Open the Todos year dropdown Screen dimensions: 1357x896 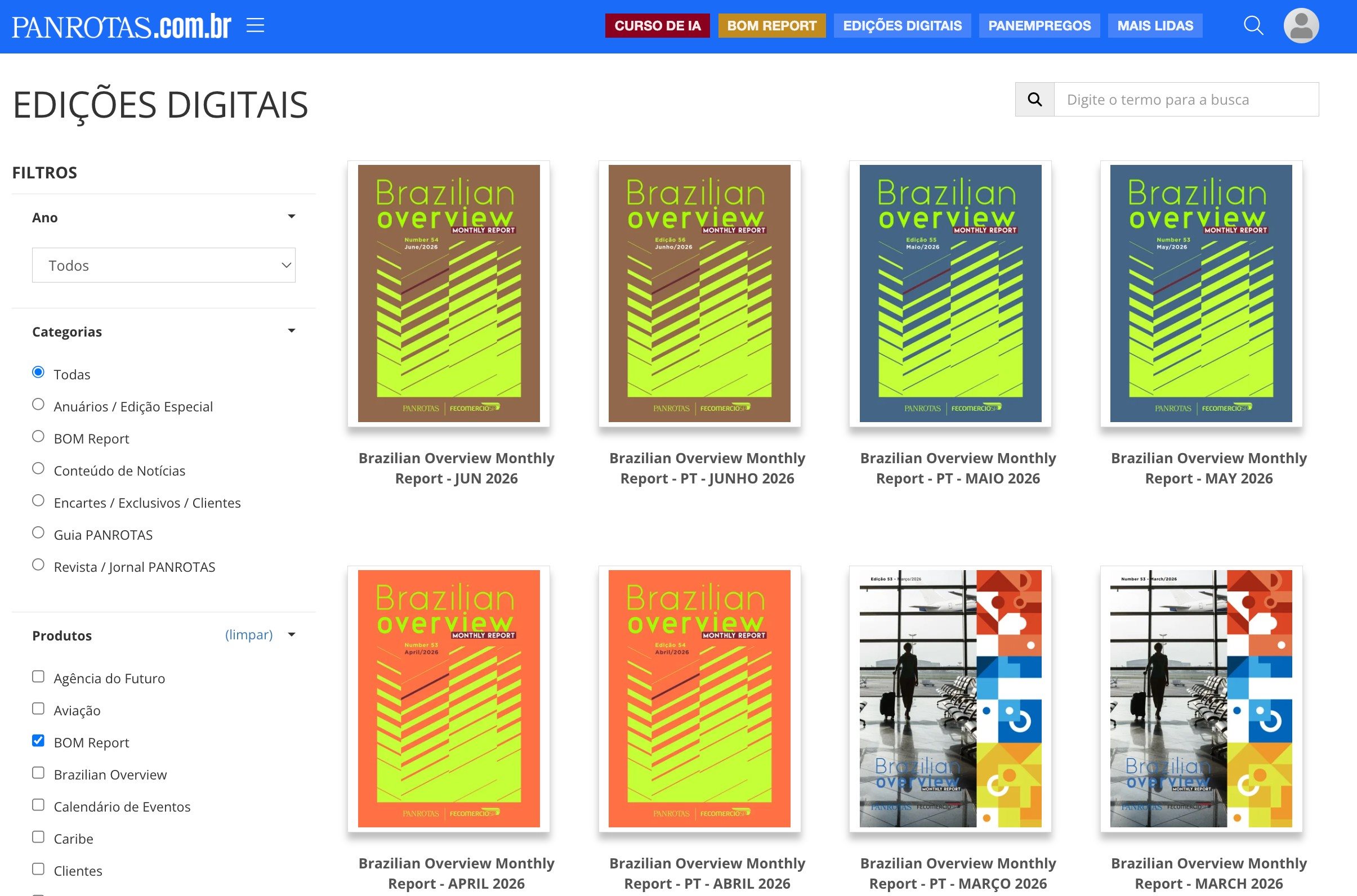click(163, 265)
